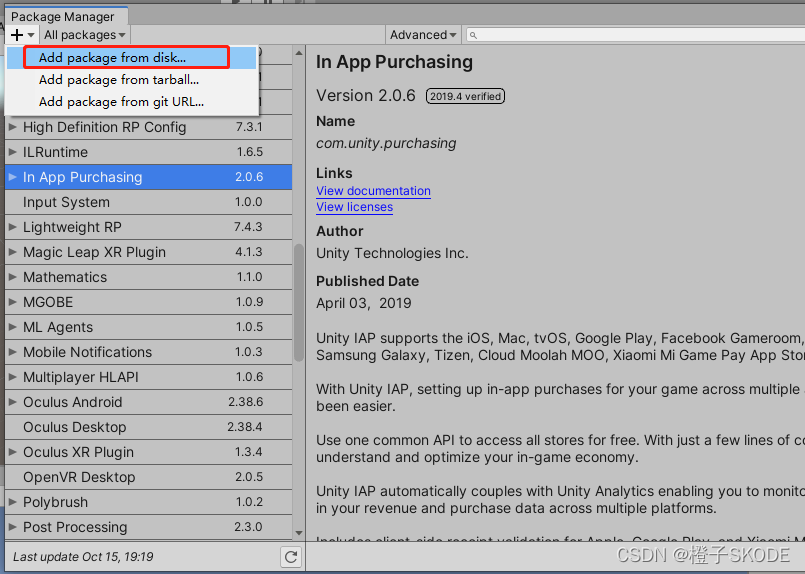This screenshot has height=574, width=805.
Task: Select the ILRuntime package row
Action: [x=148, y=152]
